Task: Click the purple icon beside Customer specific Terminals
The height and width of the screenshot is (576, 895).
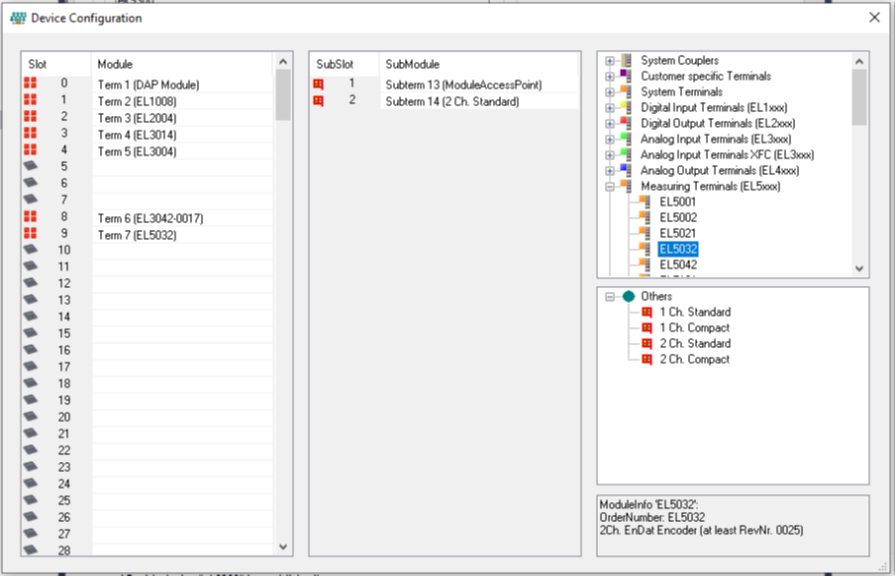Action: point(621,76)
